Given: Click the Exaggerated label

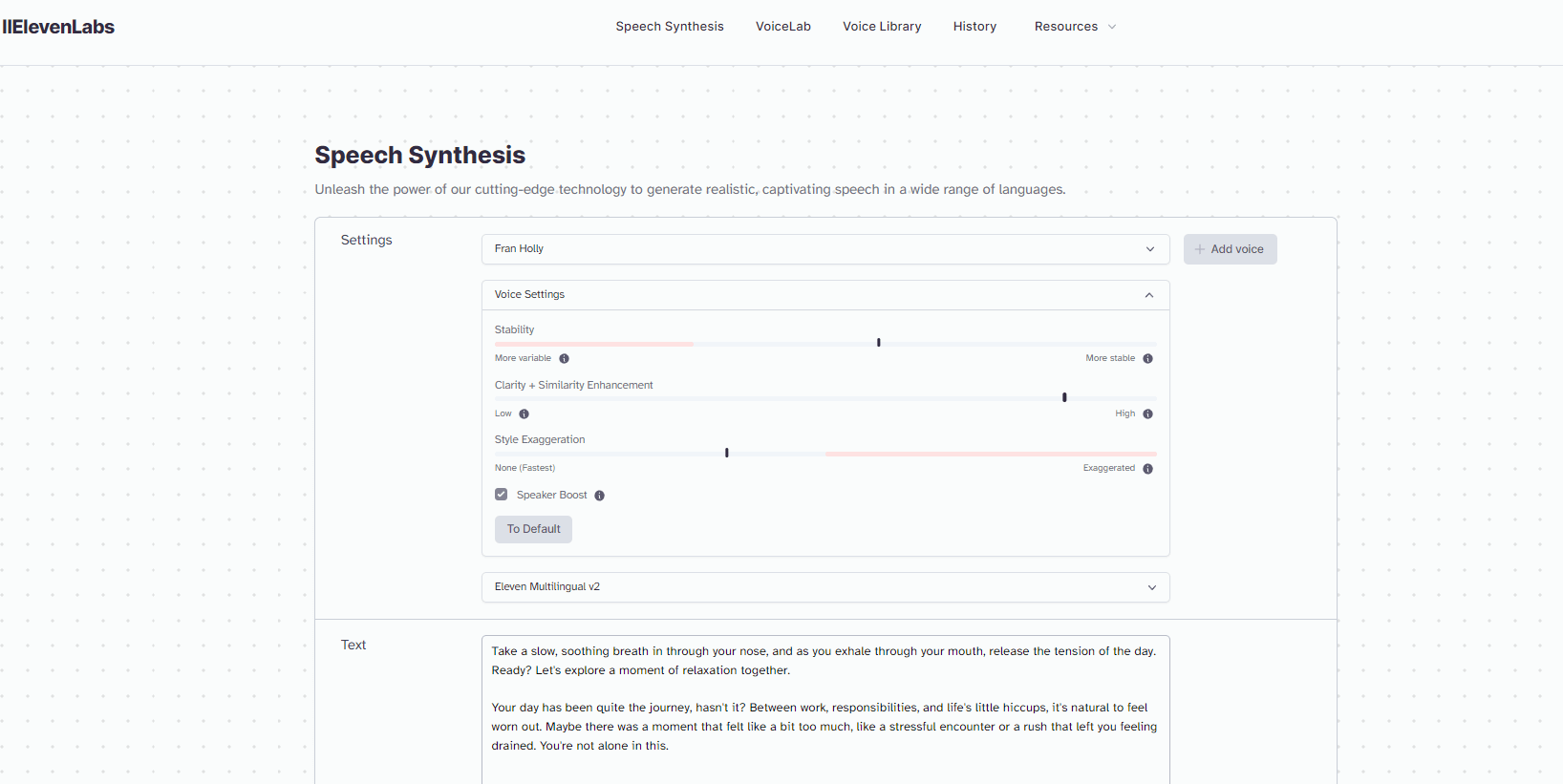Looking at the screenshot, I should point(1108,468).
